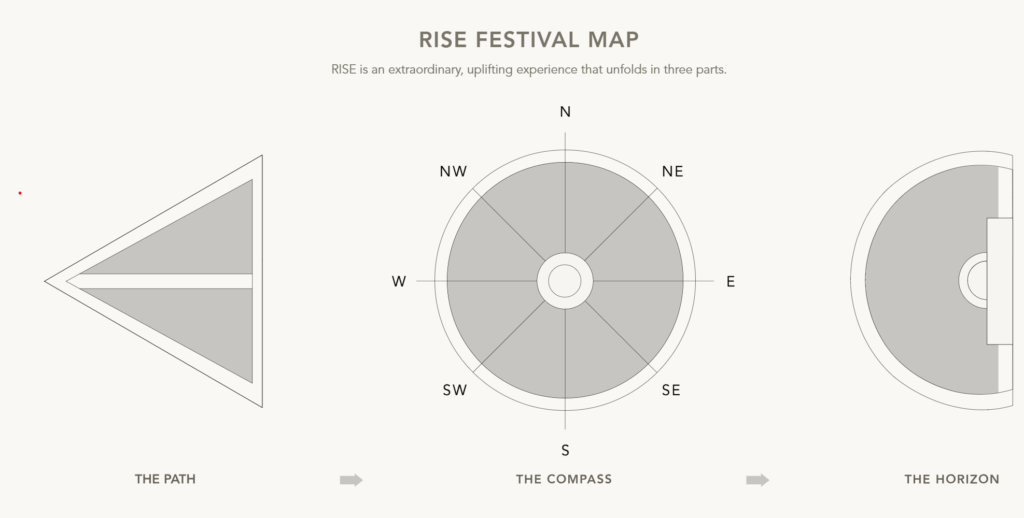Open THE COMPASS section label
The height and width of the screenshot is (518, 1024).
point(564,479)
